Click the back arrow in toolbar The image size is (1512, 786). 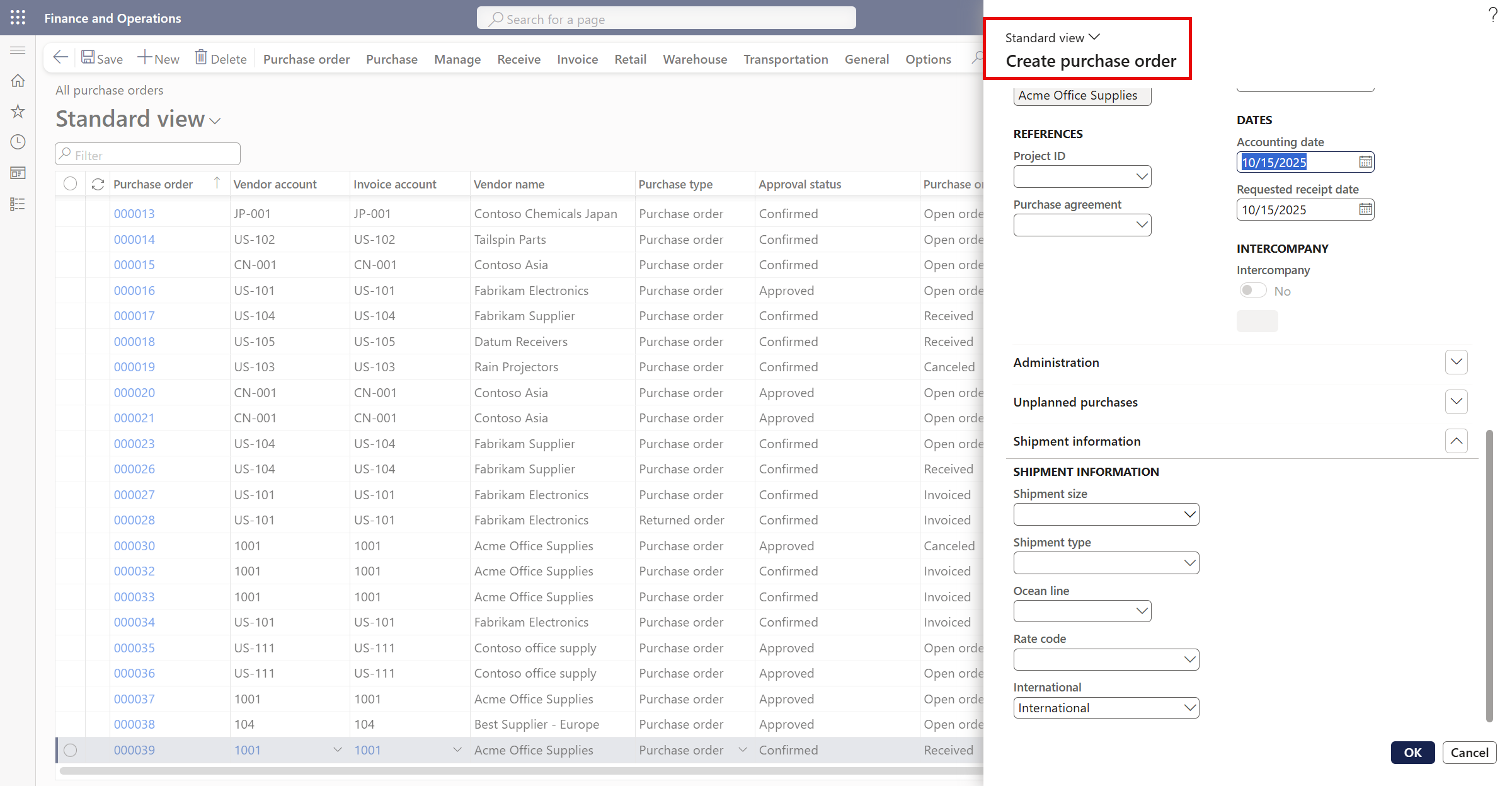(60, 58)
